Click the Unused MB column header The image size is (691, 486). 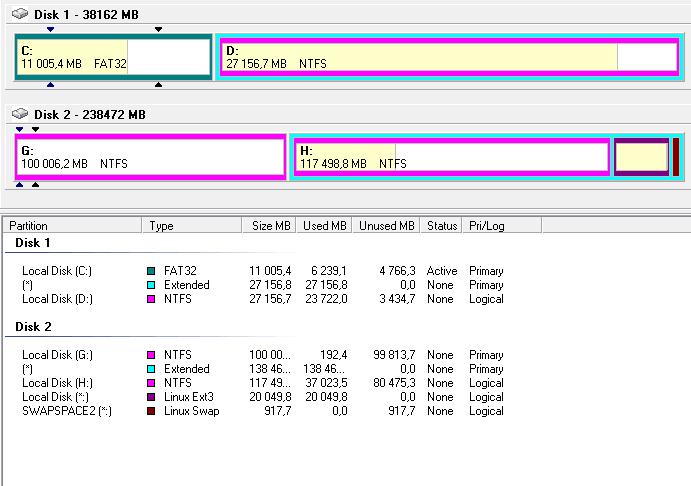(x=386, y=226)
